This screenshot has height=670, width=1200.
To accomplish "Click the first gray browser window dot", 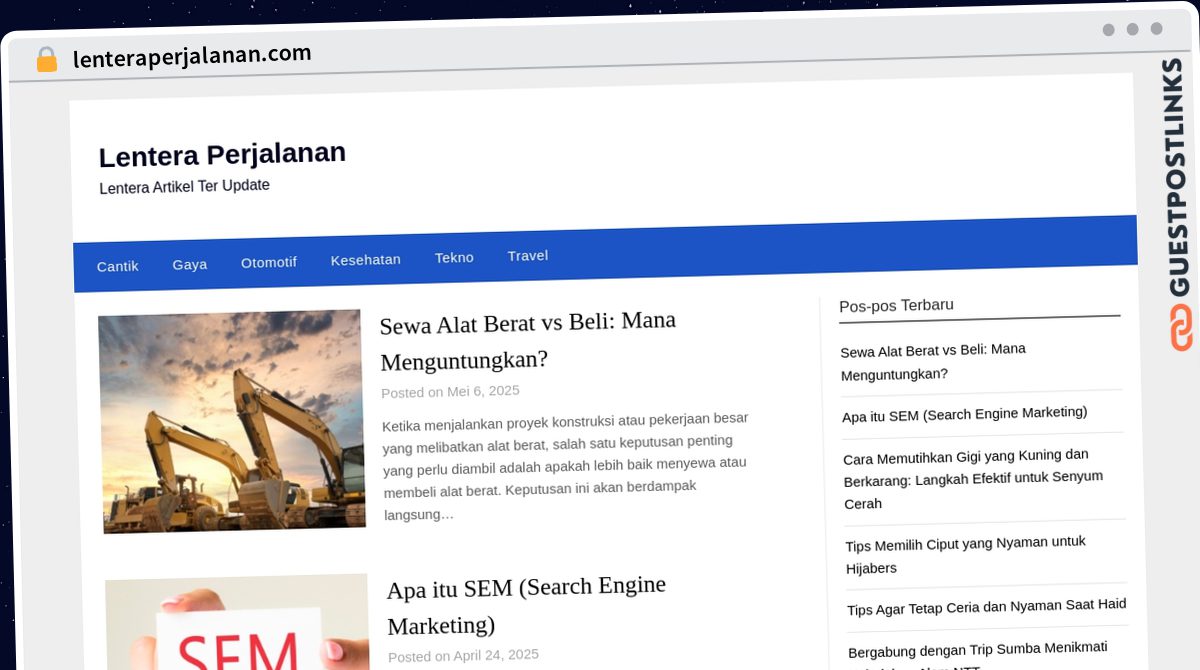I will coord(1109,30).
